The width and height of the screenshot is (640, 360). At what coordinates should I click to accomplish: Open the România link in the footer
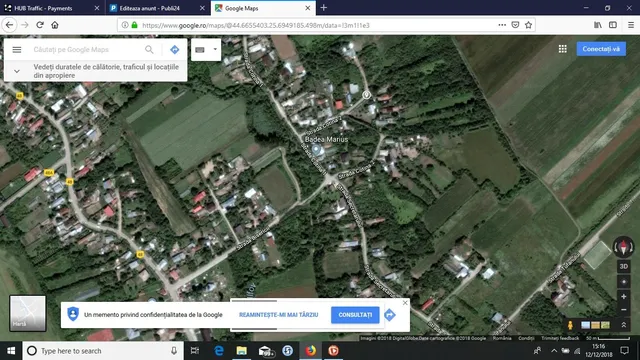tap(502, 338)
